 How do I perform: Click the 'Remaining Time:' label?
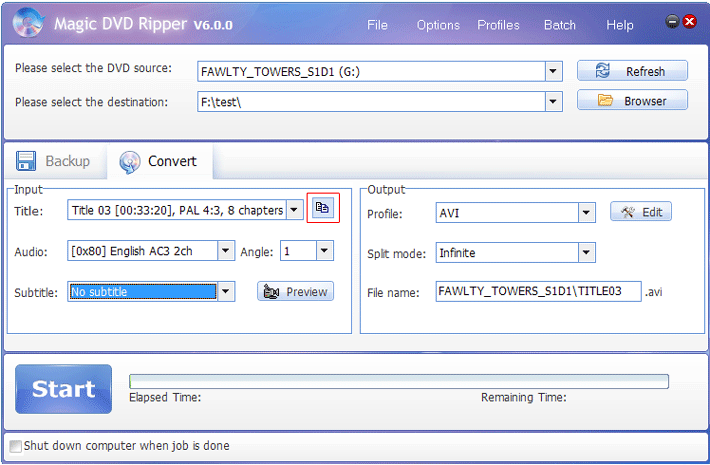coord(523,398)
